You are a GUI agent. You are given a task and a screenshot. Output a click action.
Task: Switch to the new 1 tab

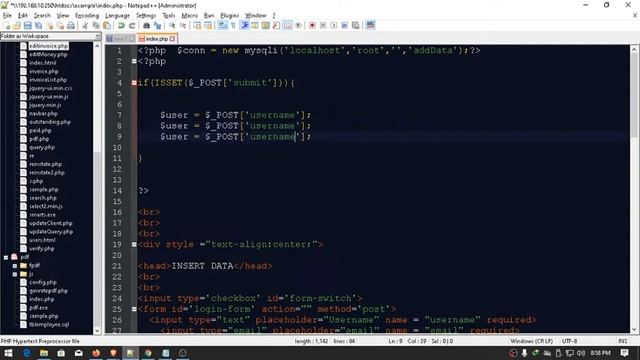(x=120, y=39)
